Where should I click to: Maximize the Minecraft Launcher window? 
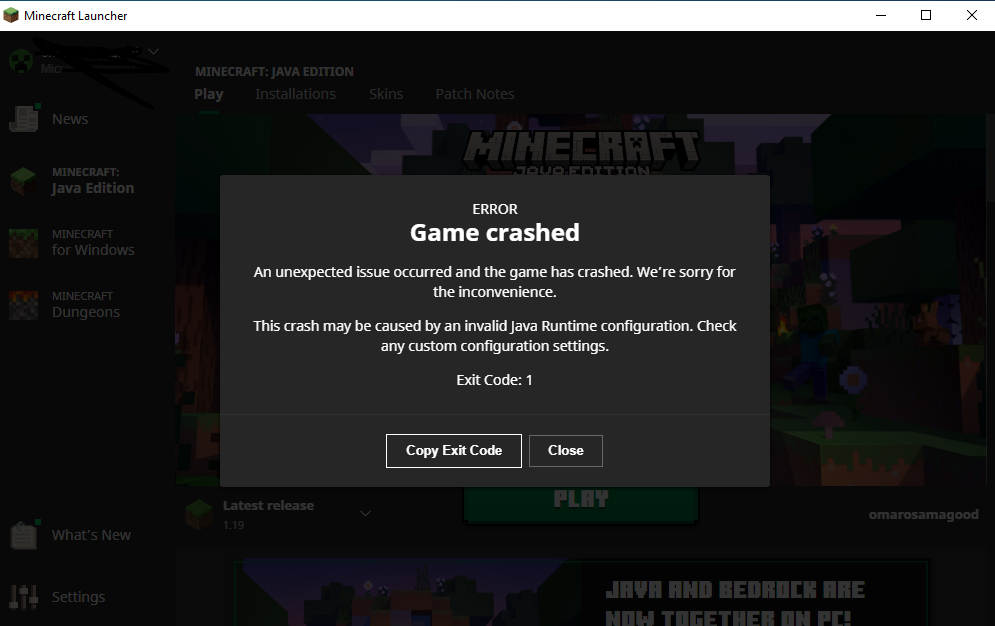pyautogui.click(x=926, y=15)
